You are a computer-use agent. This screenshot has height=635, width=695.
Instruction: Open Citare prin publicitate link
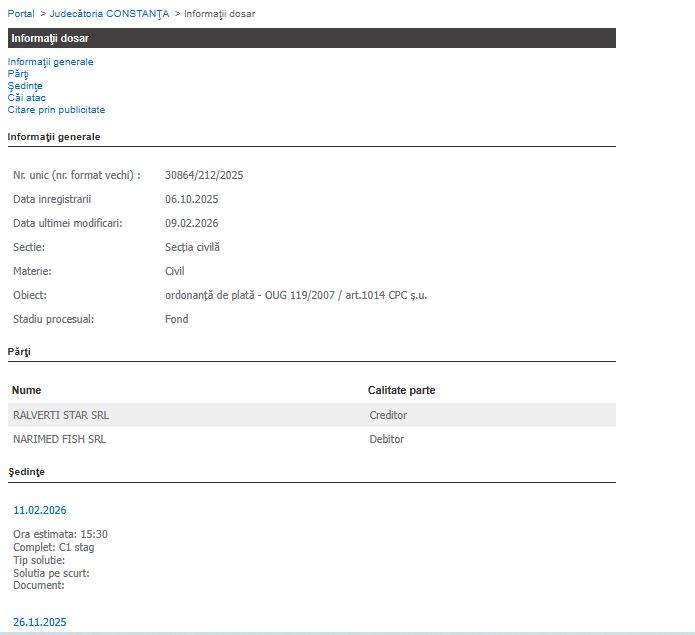click(x=56, y=110)
